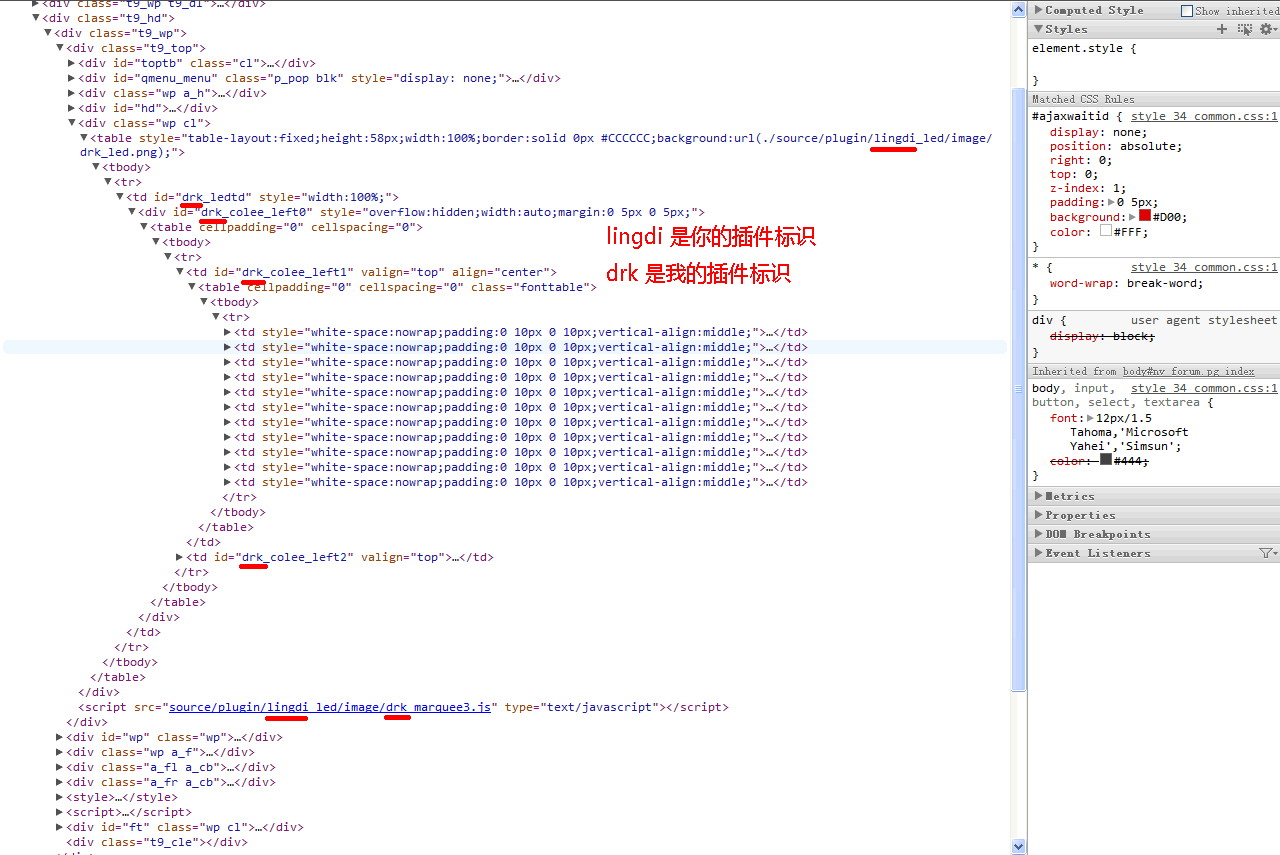Expand the DOM Breakpoints section
The height and width of the screenshot is (855, 1280).
tap(1038, 534)
